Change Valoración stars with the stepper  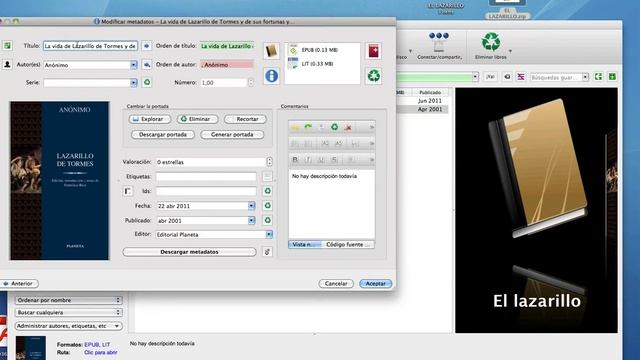269,162
